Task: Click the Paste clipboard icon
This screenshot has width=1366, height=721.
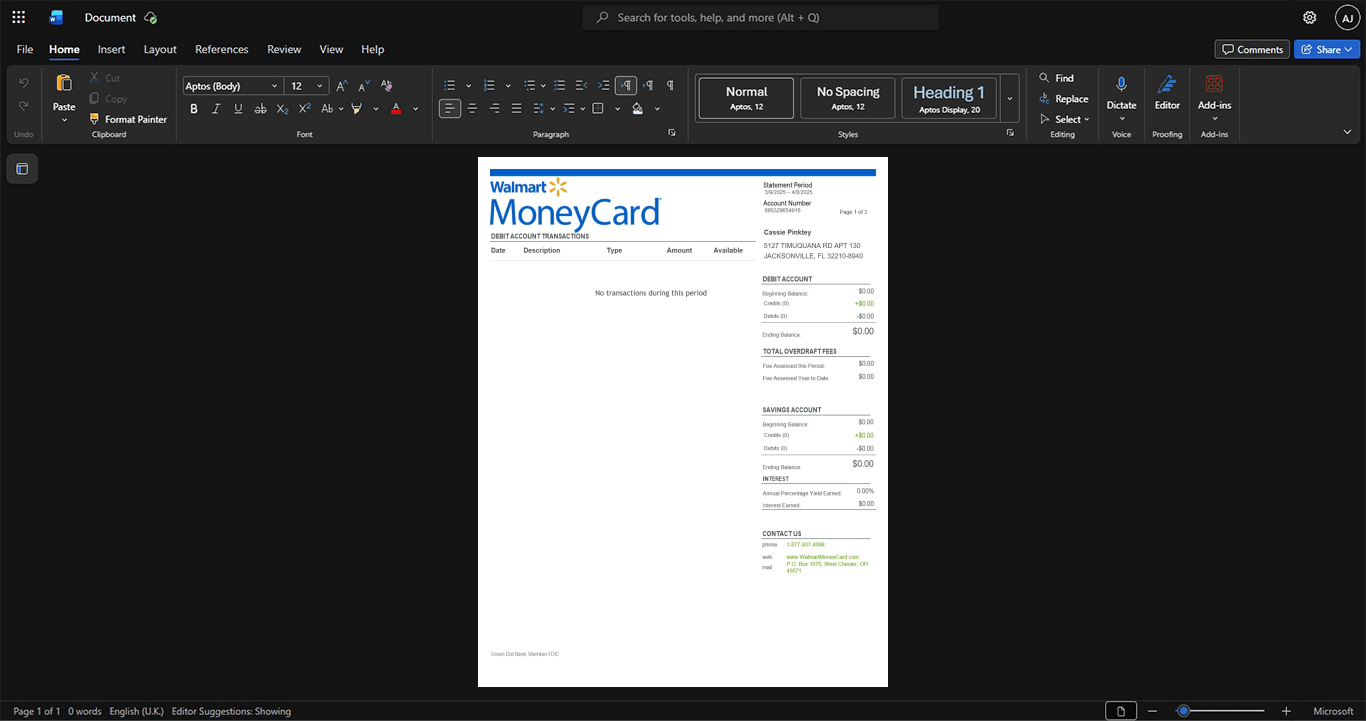Action: pyautogui.click(x=64, y=83)
